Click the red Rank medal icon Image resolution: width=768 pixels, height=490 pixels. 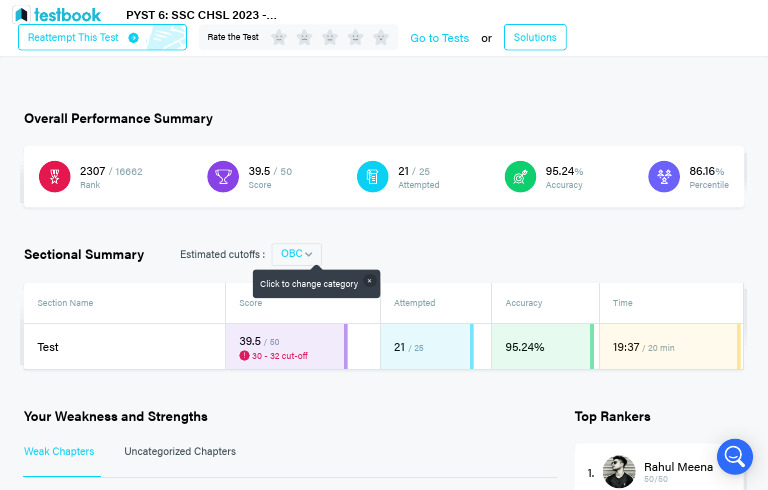click(x=54, y=177)
